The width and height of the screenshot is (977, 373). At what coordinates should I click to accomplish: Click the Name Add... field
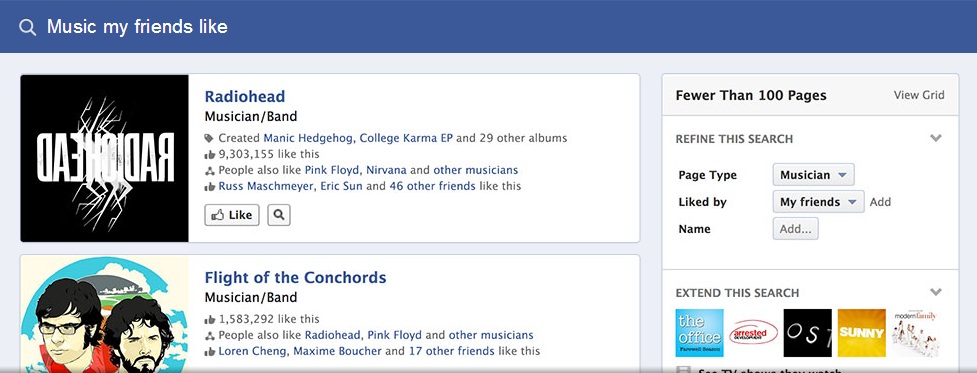796,229
